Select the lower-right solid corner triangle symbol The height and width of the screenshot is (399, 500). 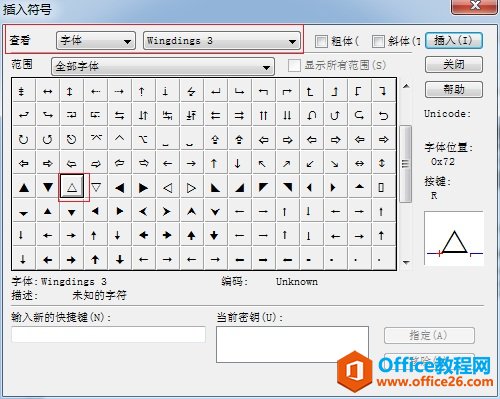pos(239,188)
